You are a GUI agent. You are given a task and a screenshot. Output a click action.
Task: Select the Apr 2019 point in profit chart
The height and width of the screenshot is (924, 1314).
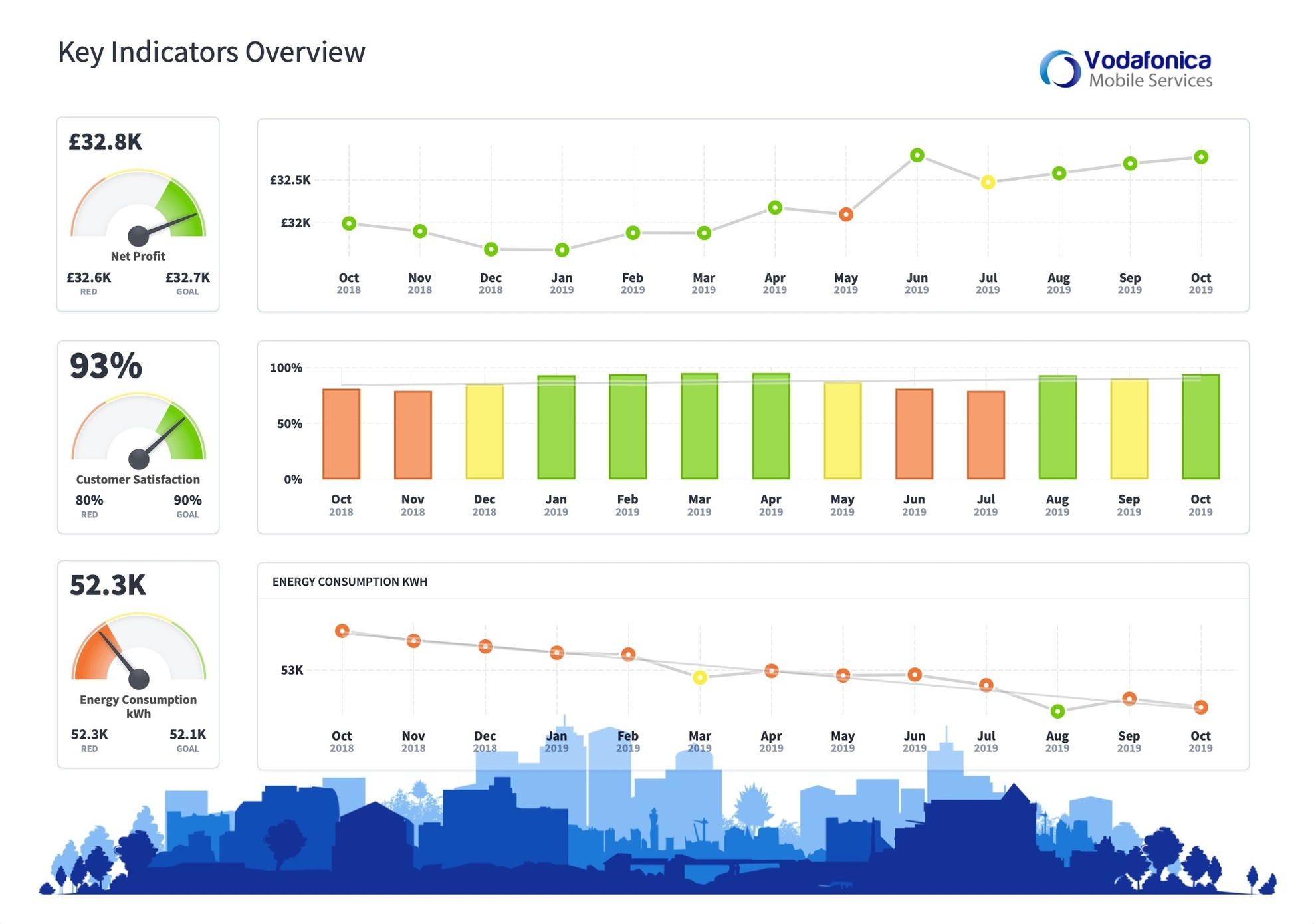[x=775, y=208]
